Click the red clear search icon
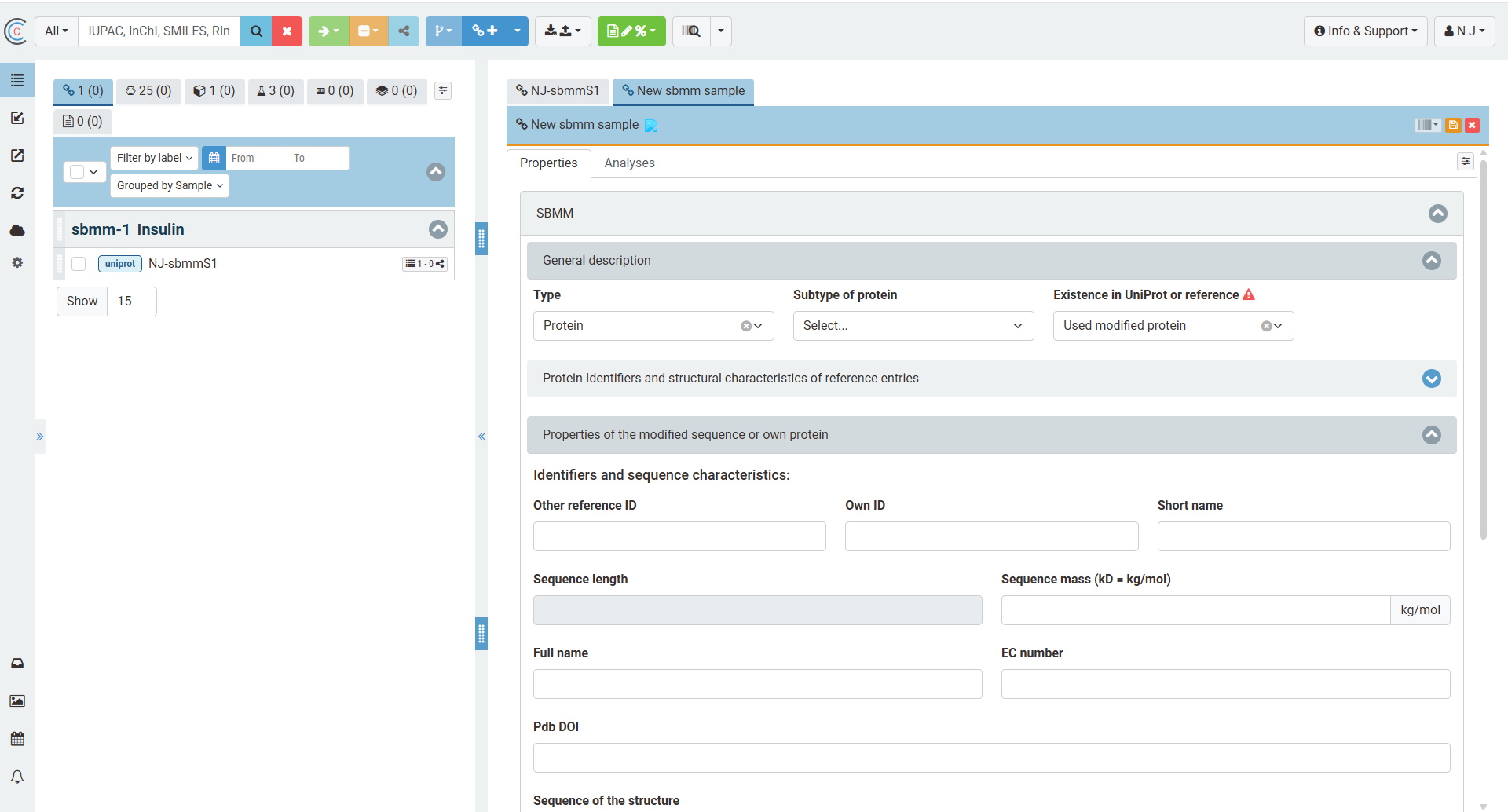Screen dimensions: 1508x812 click(287, 31)
